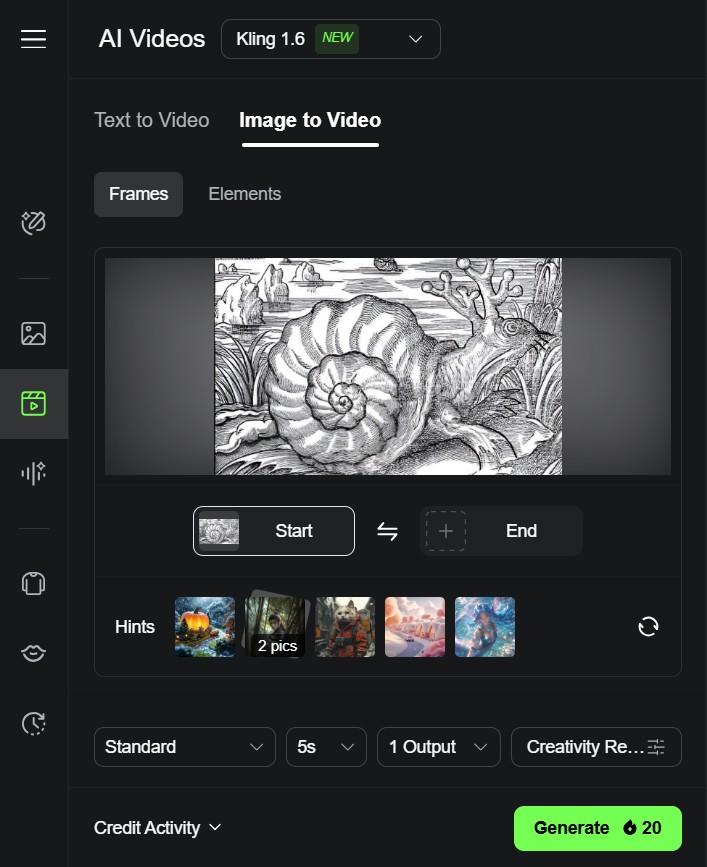The height and width of the screenshot is (867, 707).
Task: Choose the pumpkin house hint thumbnail
Action: [x=205, y=627]
